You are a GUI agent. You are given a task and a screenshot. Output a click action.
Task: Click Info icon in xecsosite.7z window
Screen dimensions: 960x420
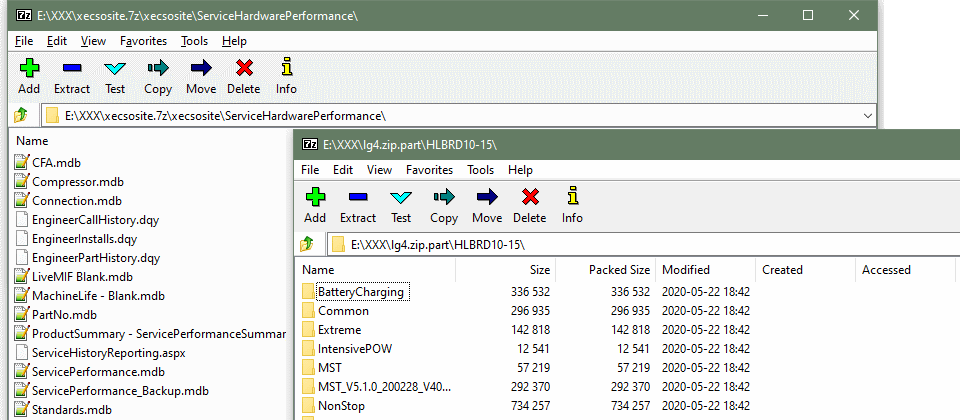pos(286,67)
